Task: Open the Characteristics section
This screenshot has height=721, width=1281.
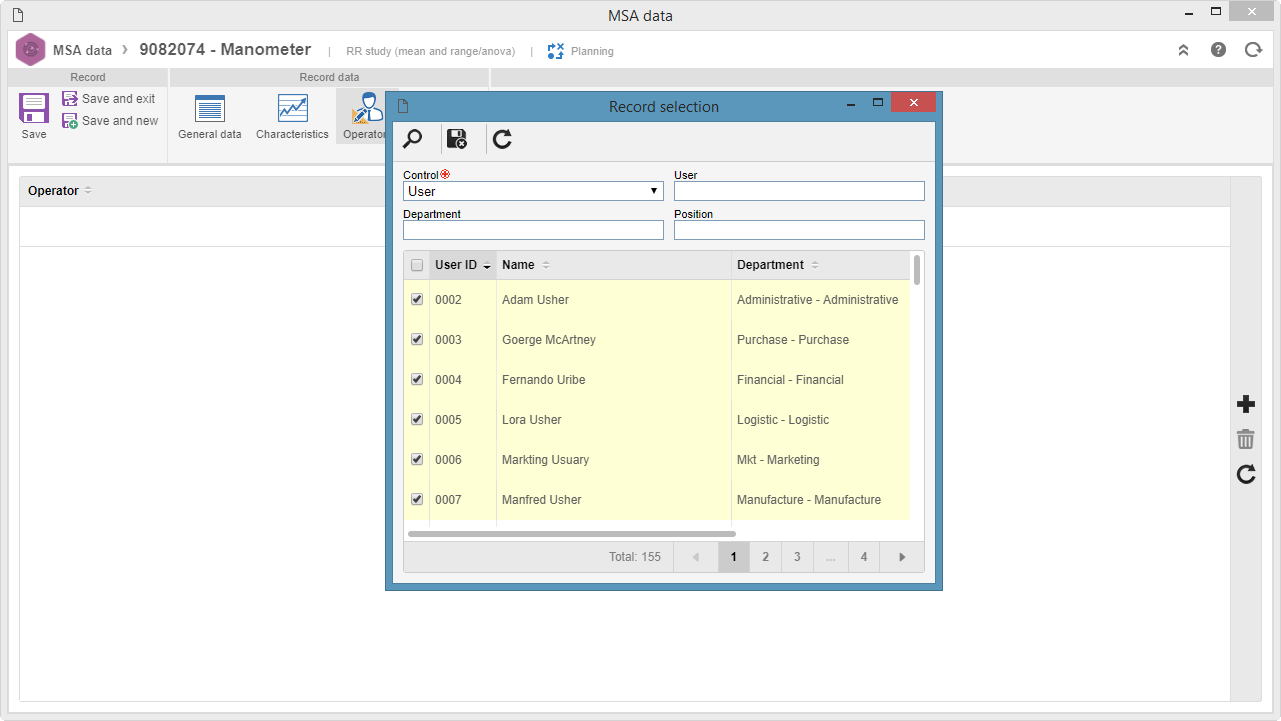Action: [x=292, y=117]
